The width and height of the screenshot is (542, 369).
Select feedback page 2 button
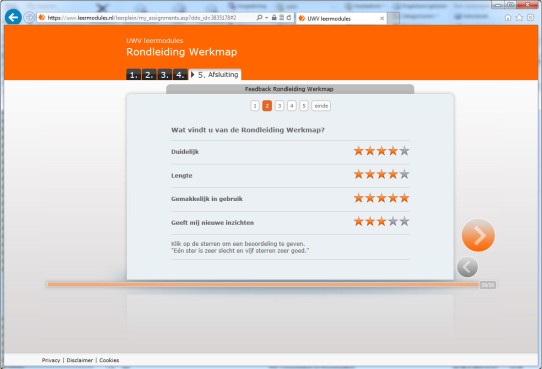click(x=267, y=106)
